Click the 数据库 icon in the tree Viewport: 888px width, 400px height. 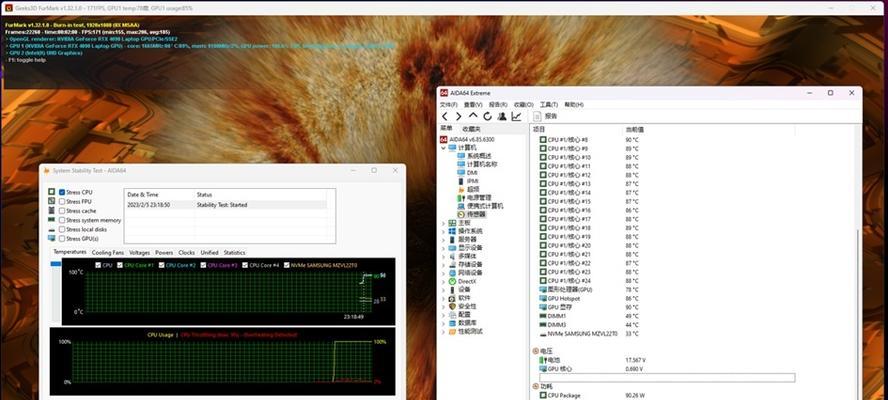pyautogui.click(x=452, y=323)
